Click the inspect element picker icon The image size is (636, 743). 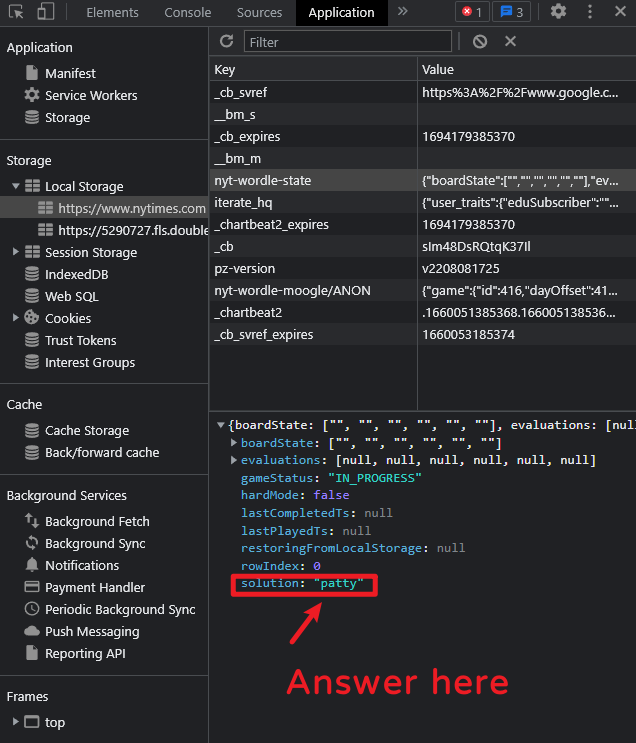[x=17, y=12]
